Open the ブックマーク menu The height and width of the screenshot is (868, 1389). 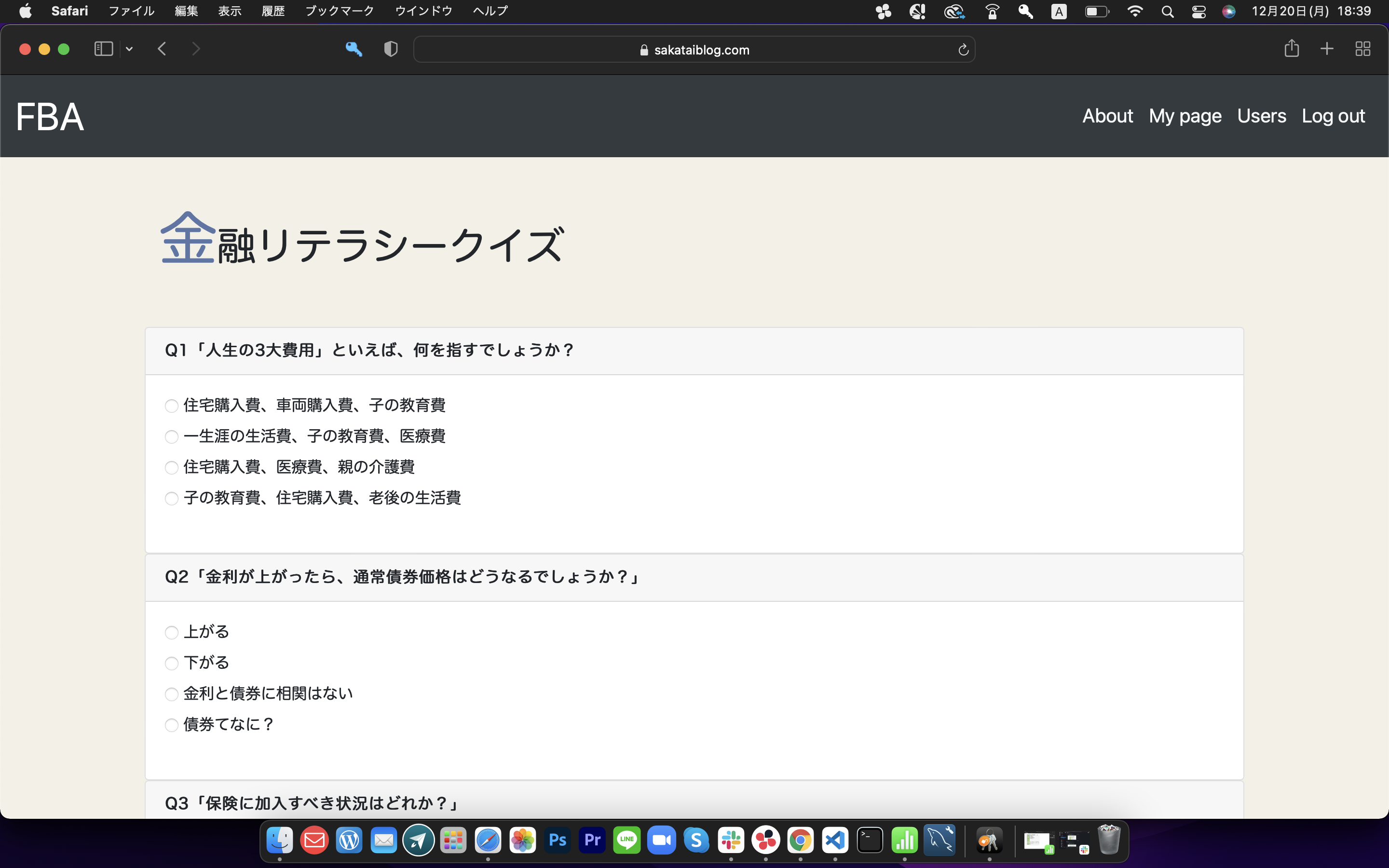click(x=339, y=10)
